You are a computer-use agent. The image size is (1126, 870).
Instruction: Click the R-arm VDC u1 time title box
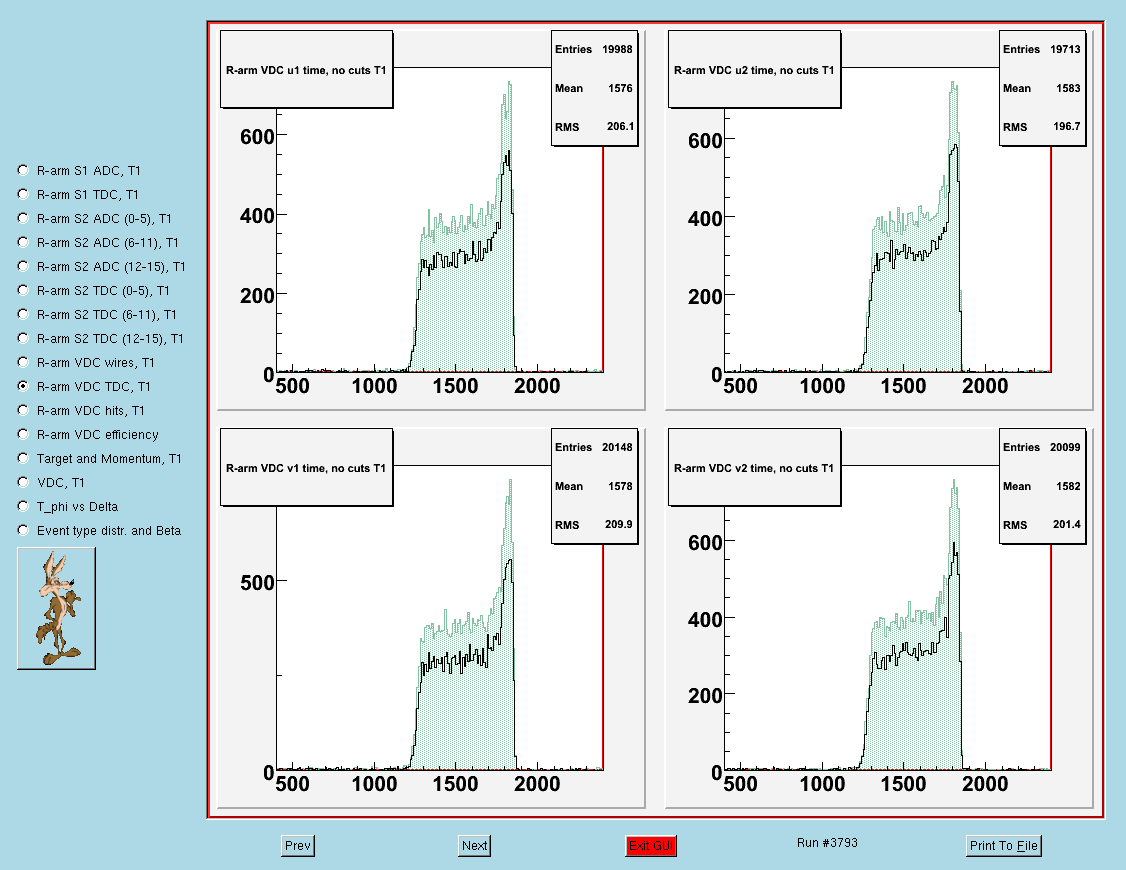307,70
